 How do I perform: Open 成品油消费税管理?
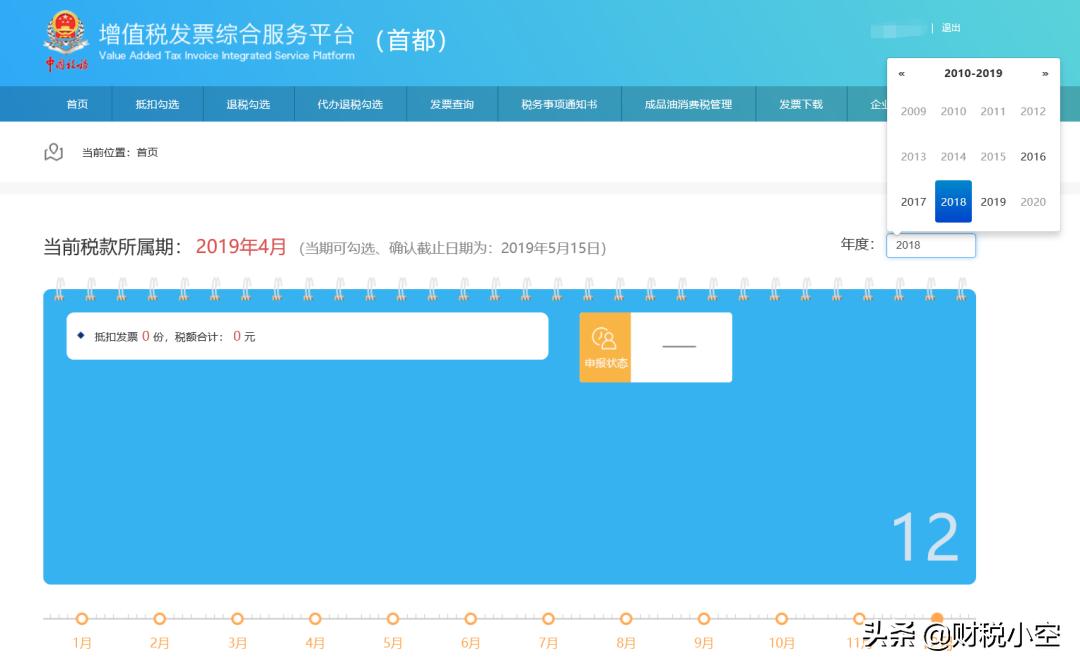pyautogui.click(x=688, y=104)
